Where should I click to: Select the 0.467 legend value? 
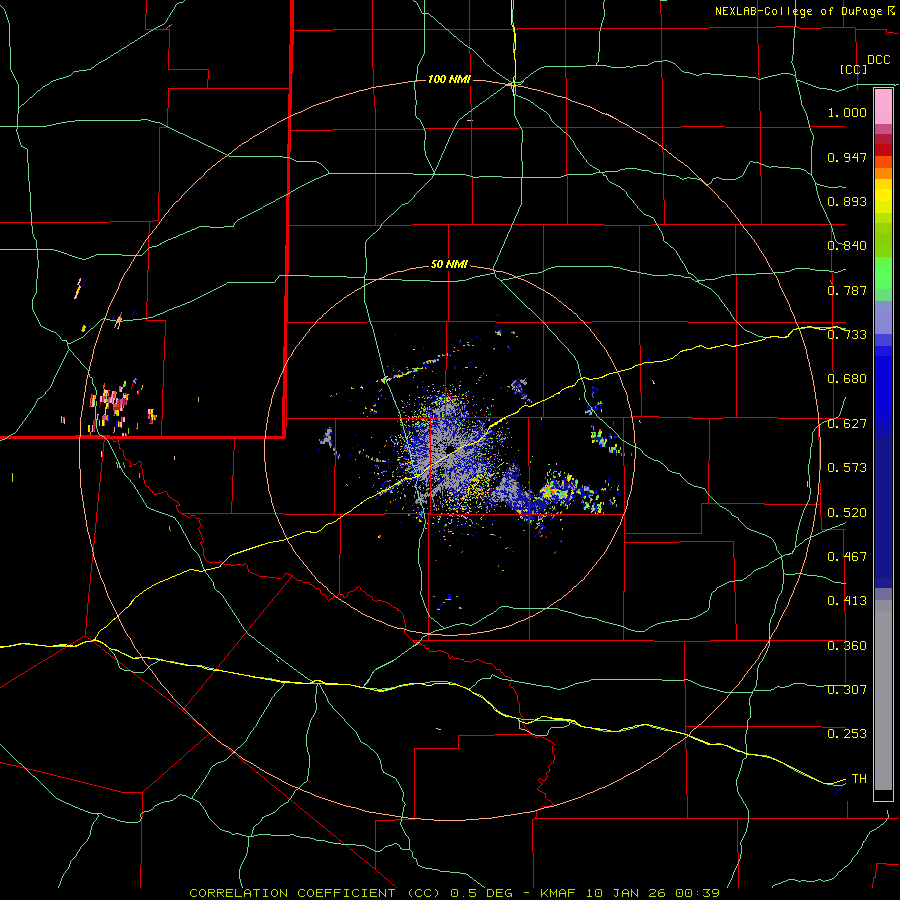point(847,557)
